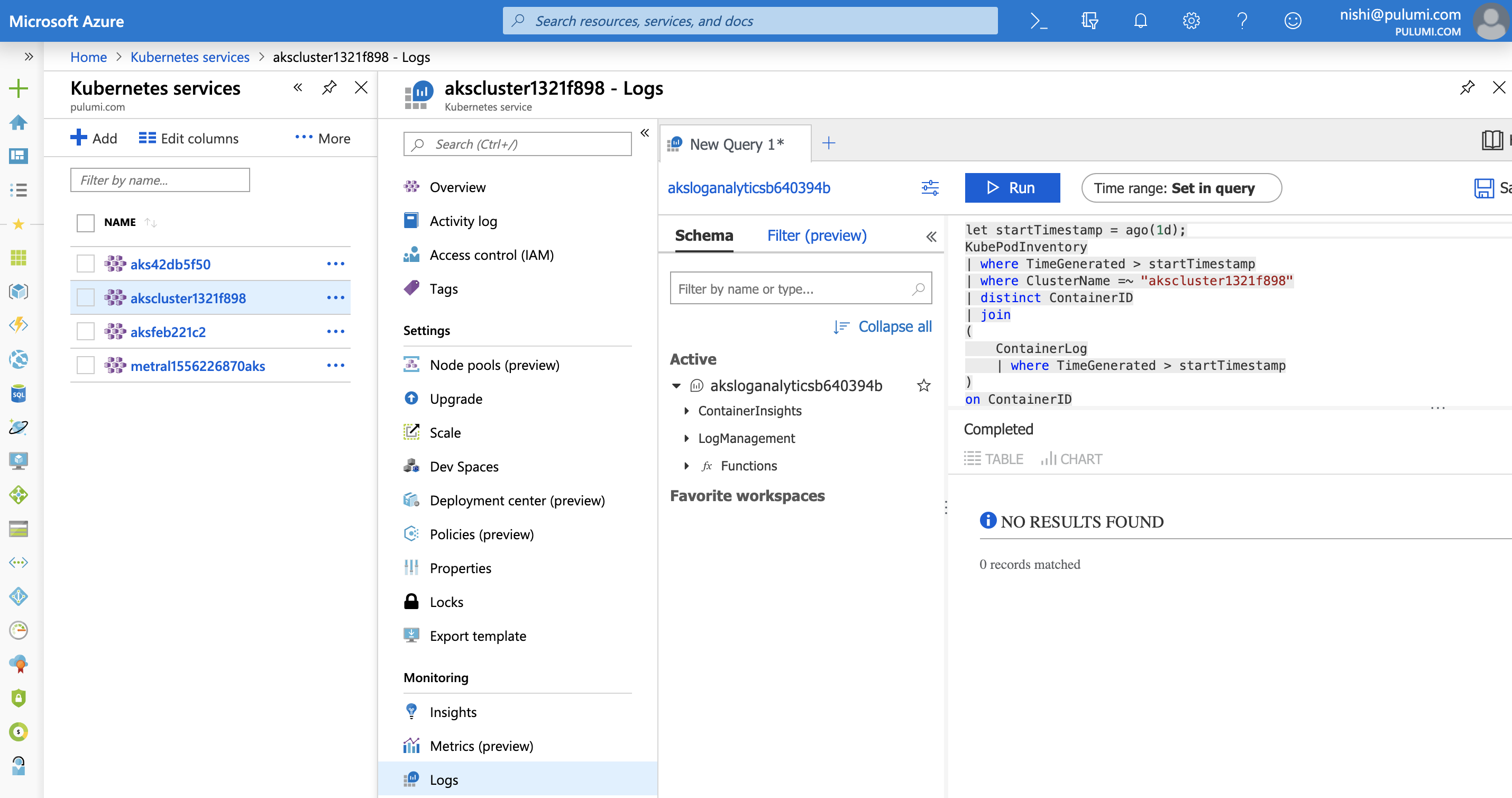Collapse the aksloganalyticsb640394b workspace tree
The width and height of the screenshot is (1512, 798).
tap(676, 386)
